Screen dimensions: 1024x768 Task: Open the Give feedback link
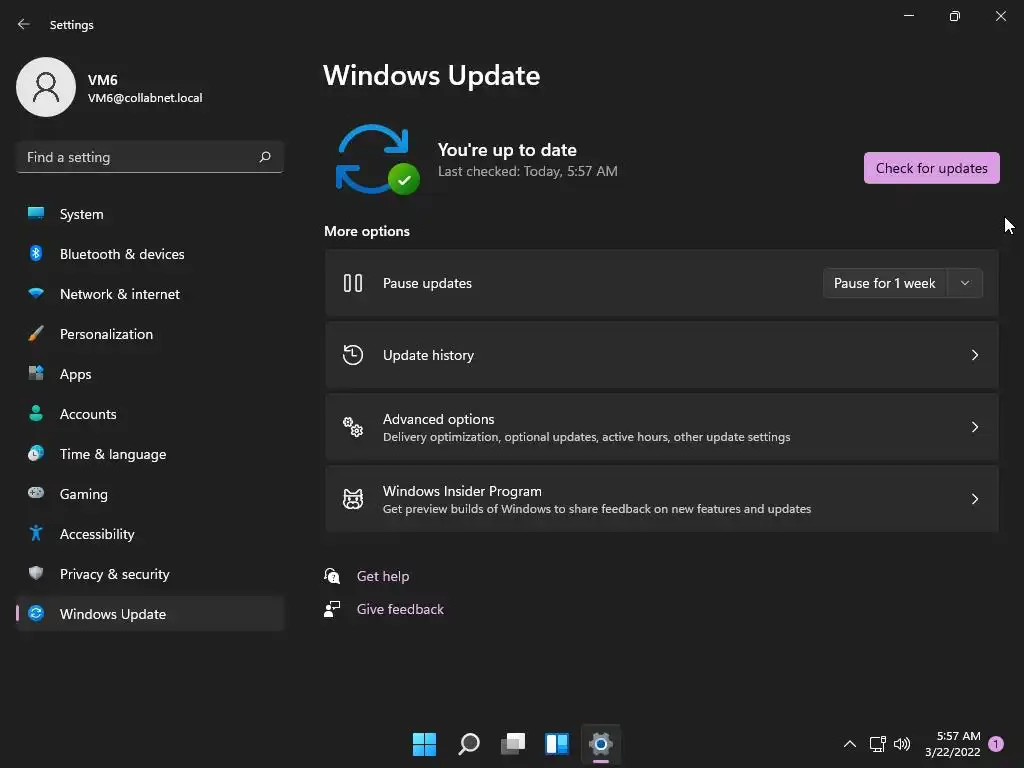pyautogui.click(x=400, y=609)
